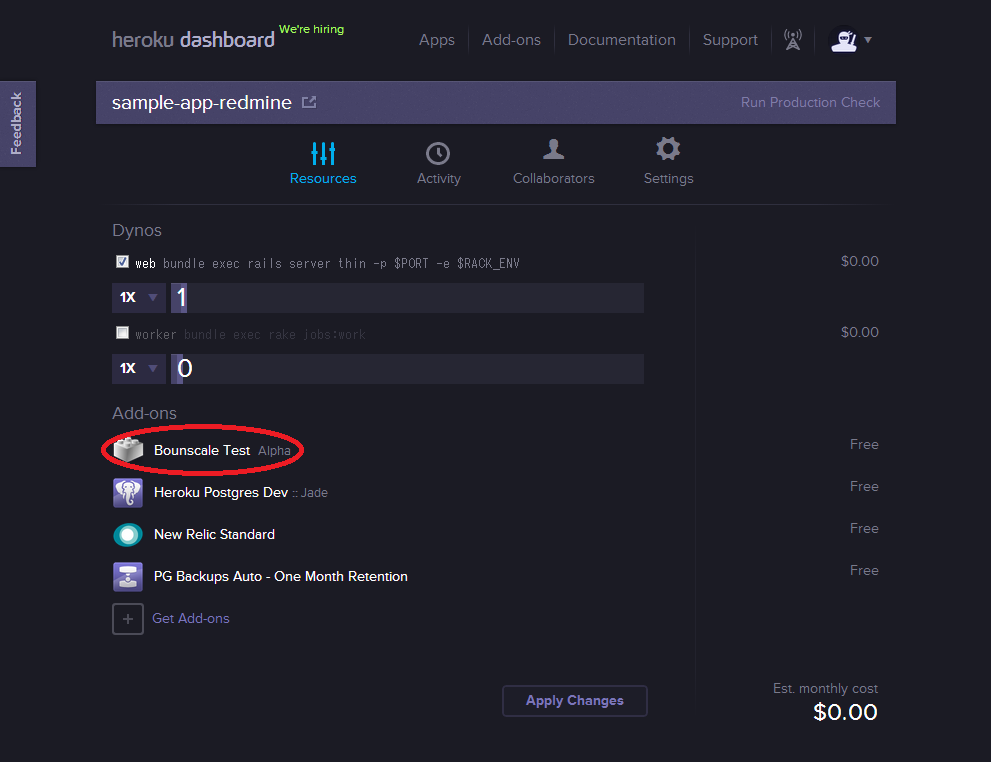
Task: Click the web dyno $0.00 price
Action: tap(860, 261)
